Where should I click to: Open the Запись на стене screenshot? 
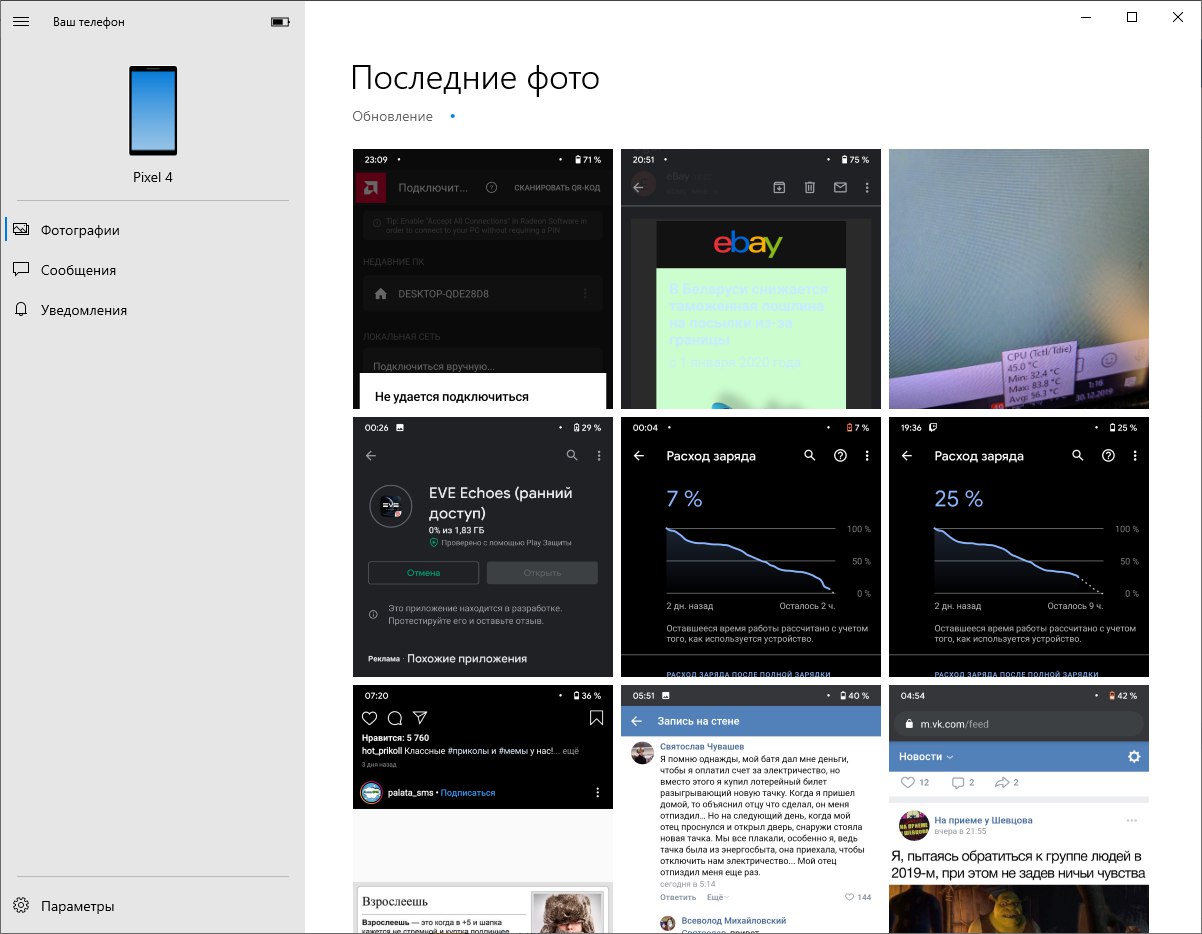point(751,809)
